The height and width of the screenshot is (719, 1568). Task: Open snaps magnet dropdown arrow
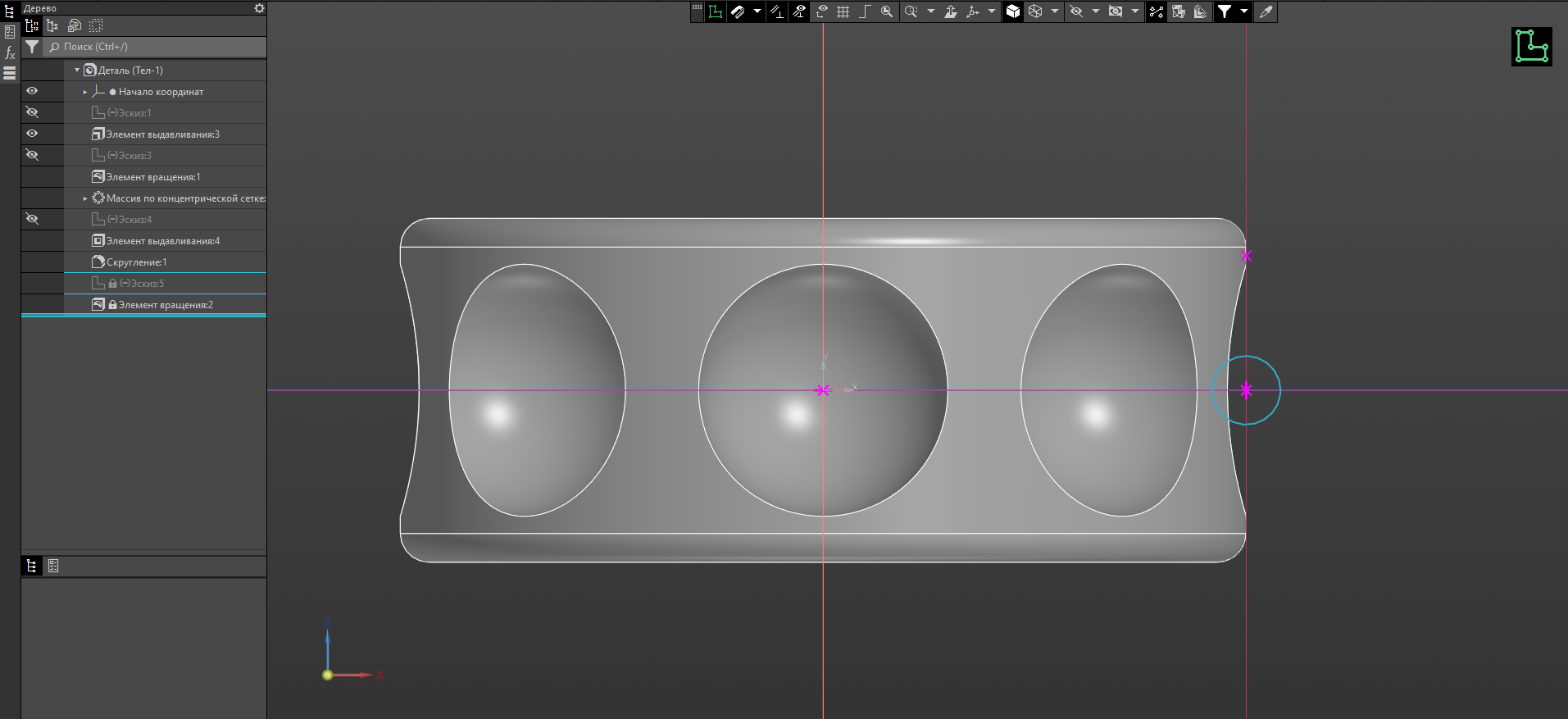(x=757, y=11)
